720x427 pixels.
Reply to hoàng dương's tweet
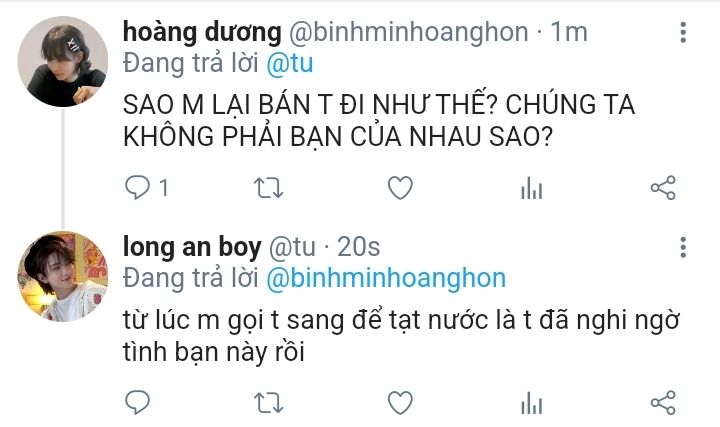point(137,187)
